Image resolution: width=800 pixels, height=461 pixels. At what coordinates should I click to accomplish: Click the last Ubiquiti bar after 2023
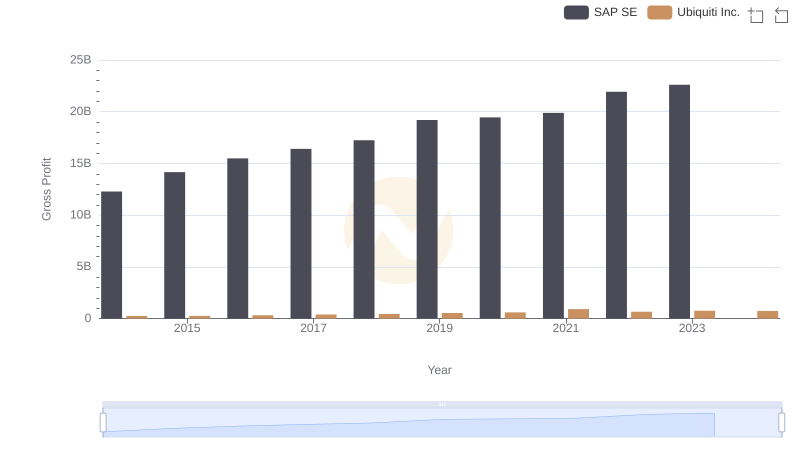767,315
